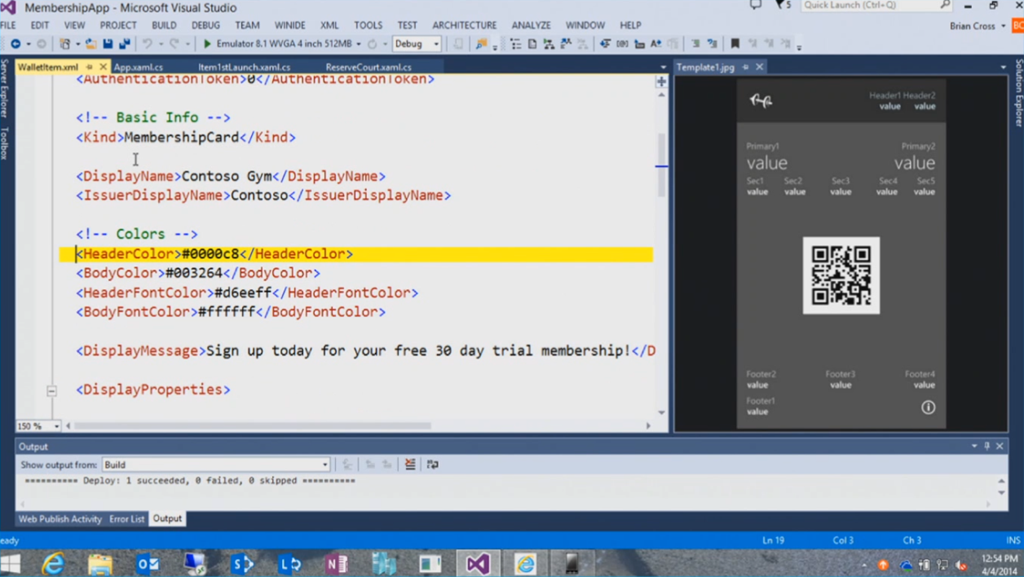Pin the WalletItem.xml tab

pos(89,67)
